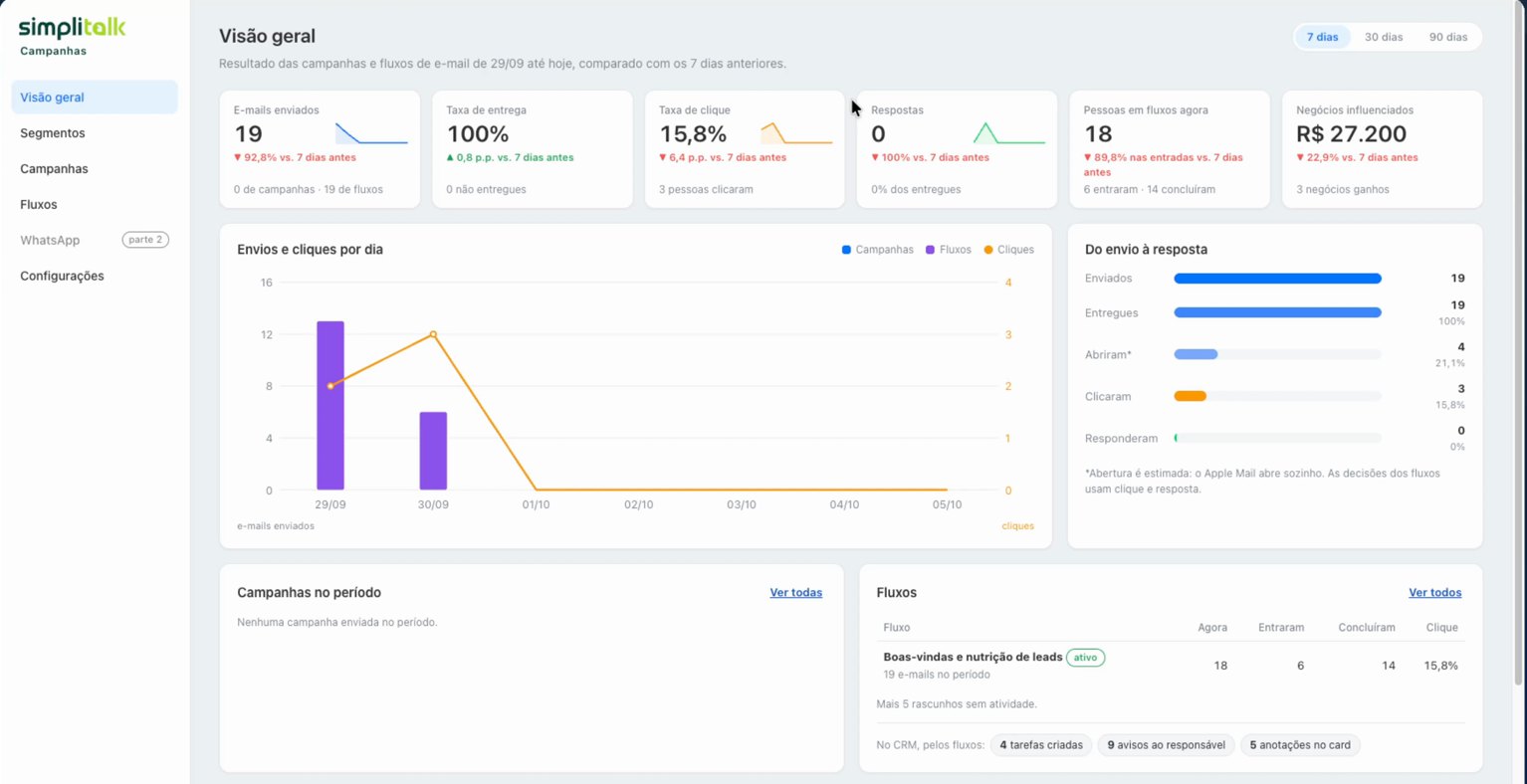1527x784 pixels.
Task: Click 'Nenhuma campanha enviada no período.' text
Action: [337, 623]
